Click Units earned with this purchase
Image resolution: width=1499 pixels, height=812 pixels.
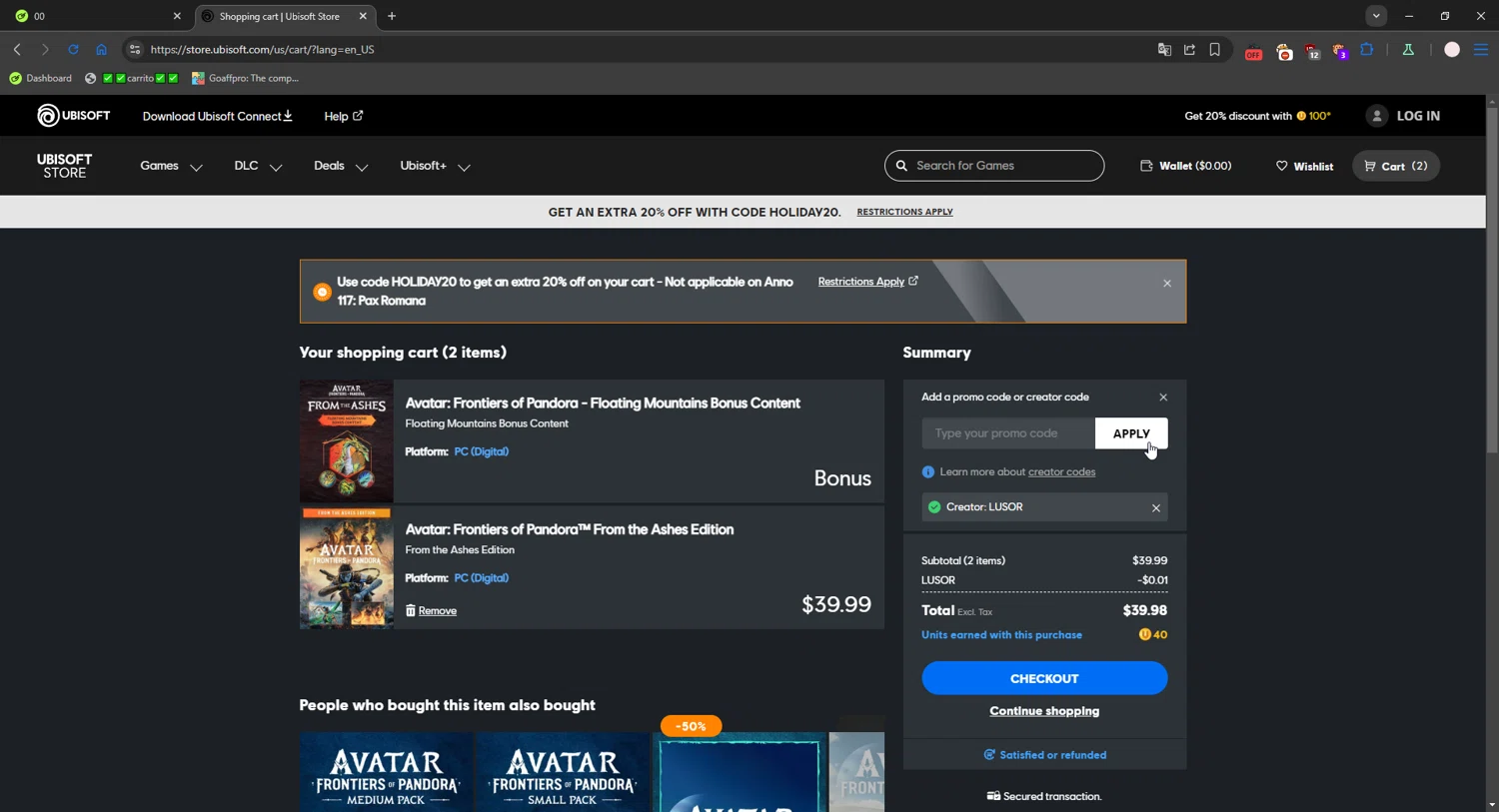coord(1001,635)
